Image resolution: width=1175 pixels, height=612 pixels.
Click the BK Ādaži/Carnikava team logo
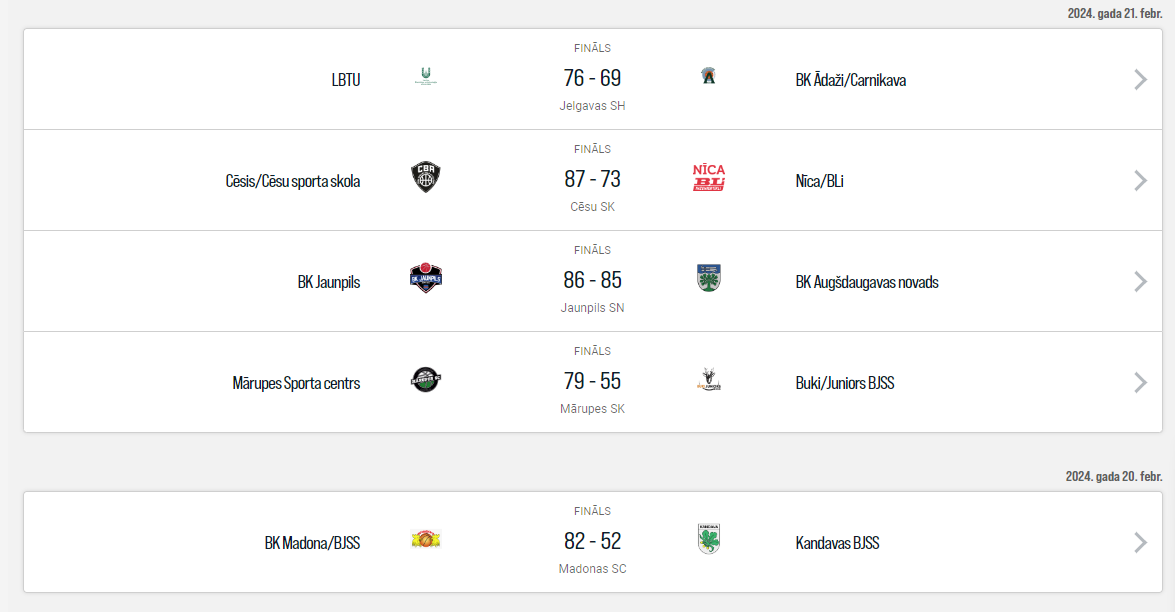(x=709, y=77)
